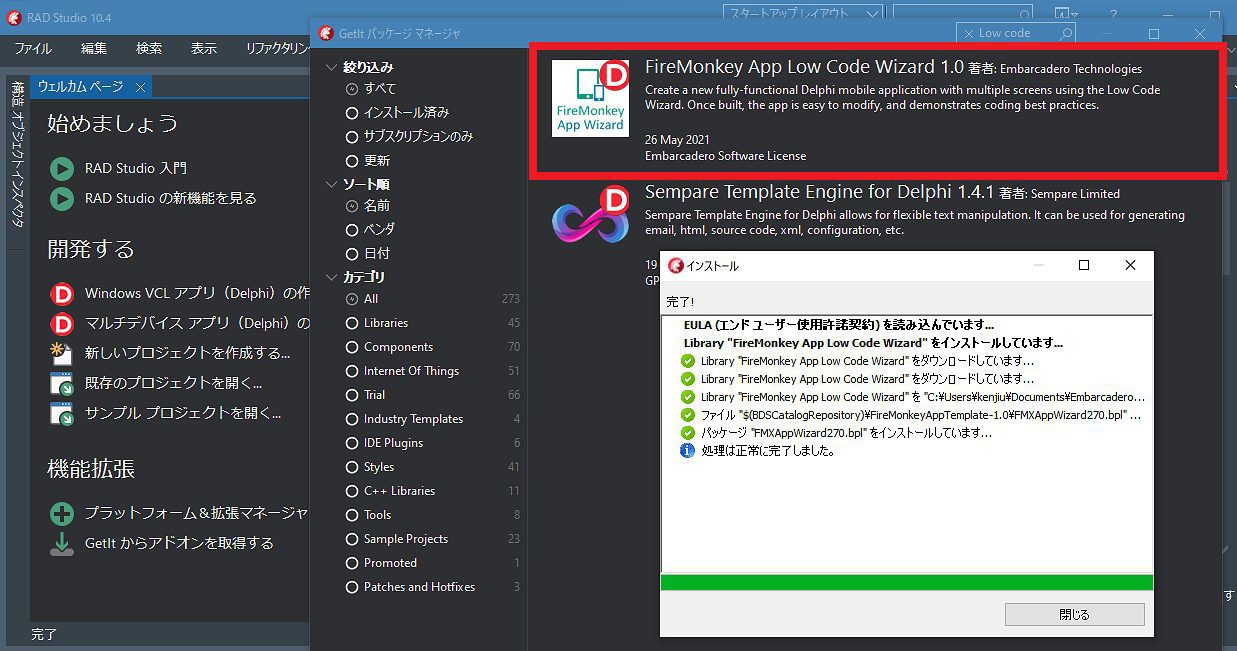This screenshot has width=1237, height=651.
Task: Click the FireMonkey App Wizard package icon
Action: coord(590,99)
